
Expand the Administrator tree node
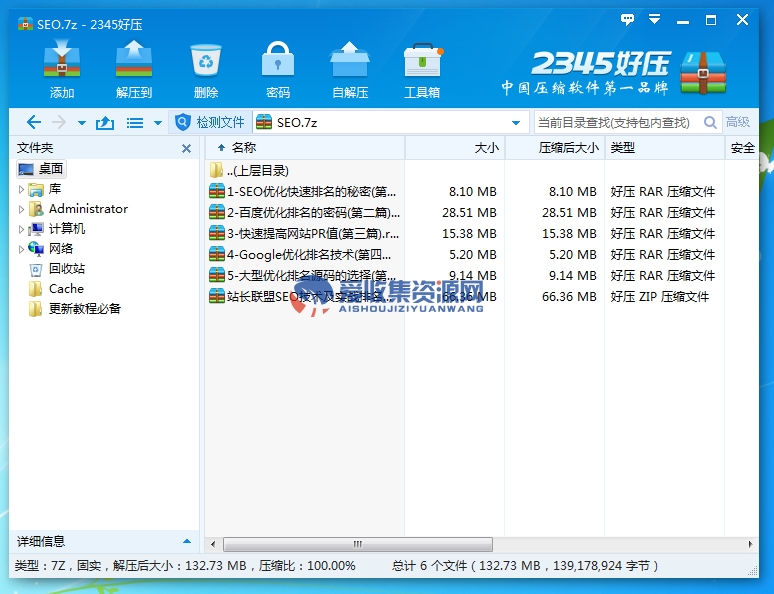pyautogui.click(x=21, y=209)
